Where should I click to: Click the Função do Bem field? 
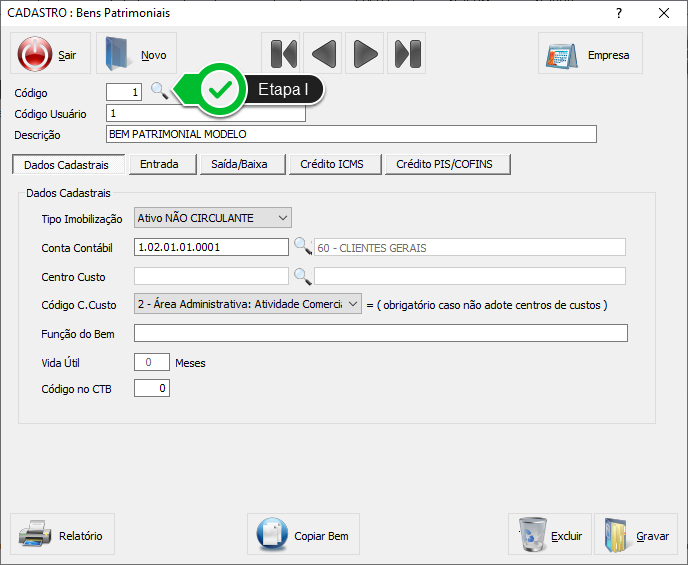pyautogui.click(x=380, y=334)
